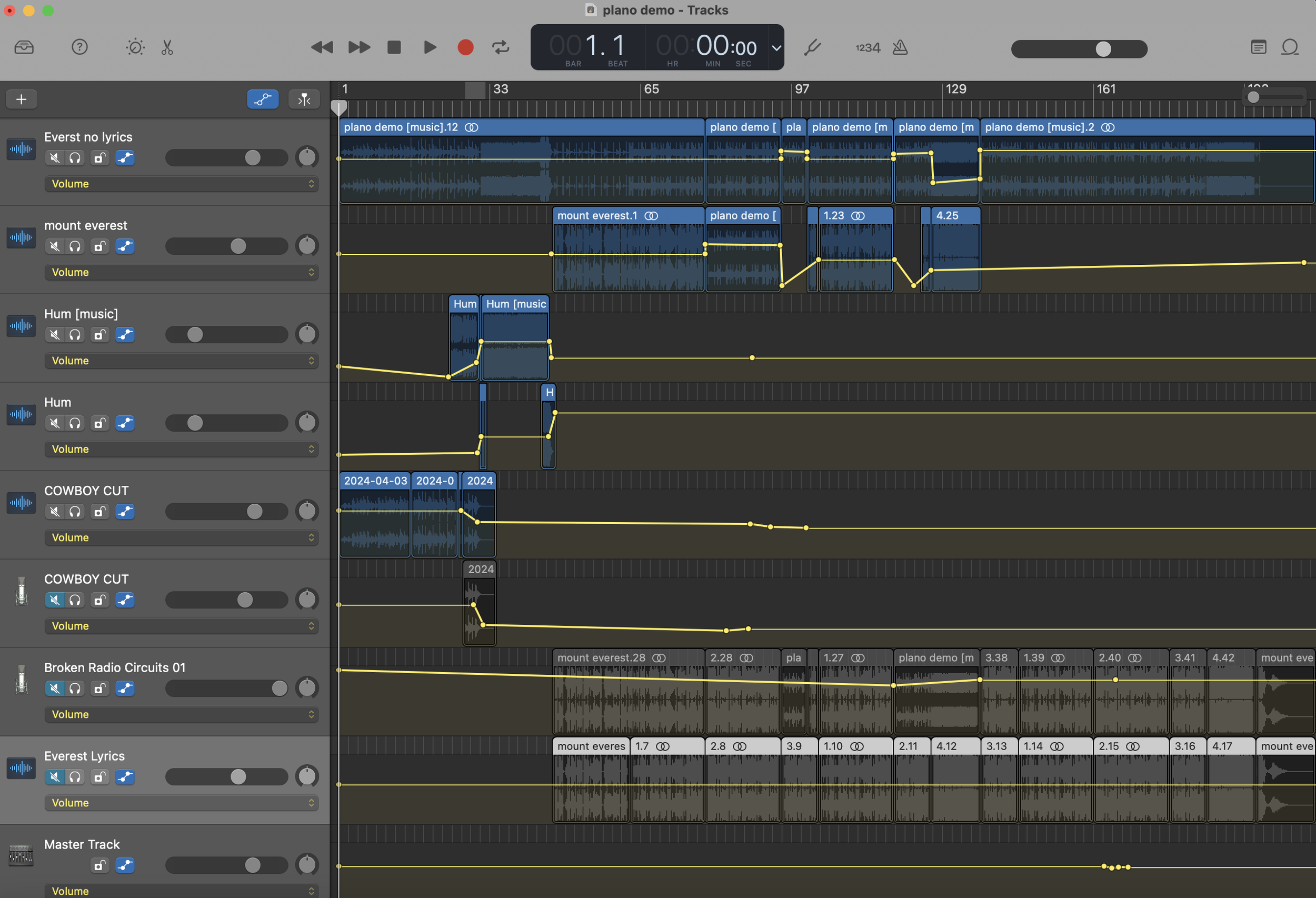The image size is (1316, 898).
Task: Select the 2024-04-03 region on COWBOY CUT
Action: pos(375,515)
